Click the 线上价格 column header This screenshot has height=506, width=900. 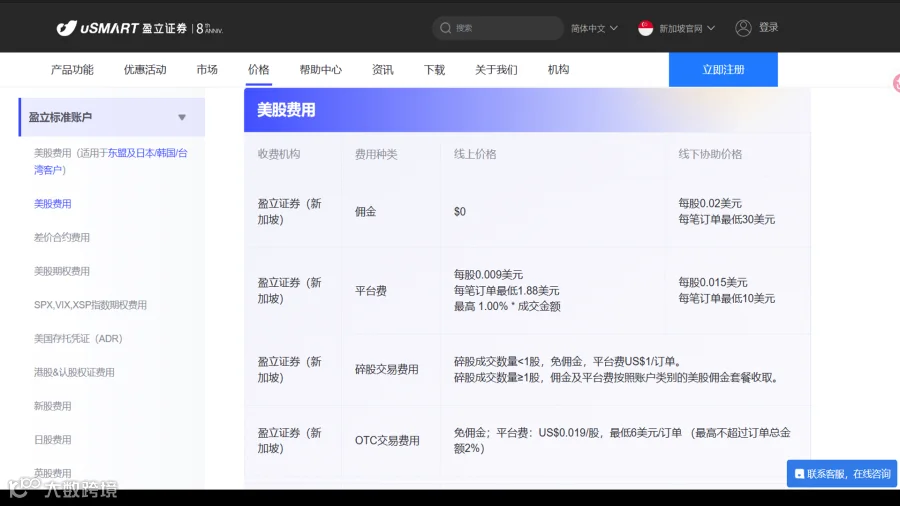pos(475,154)
